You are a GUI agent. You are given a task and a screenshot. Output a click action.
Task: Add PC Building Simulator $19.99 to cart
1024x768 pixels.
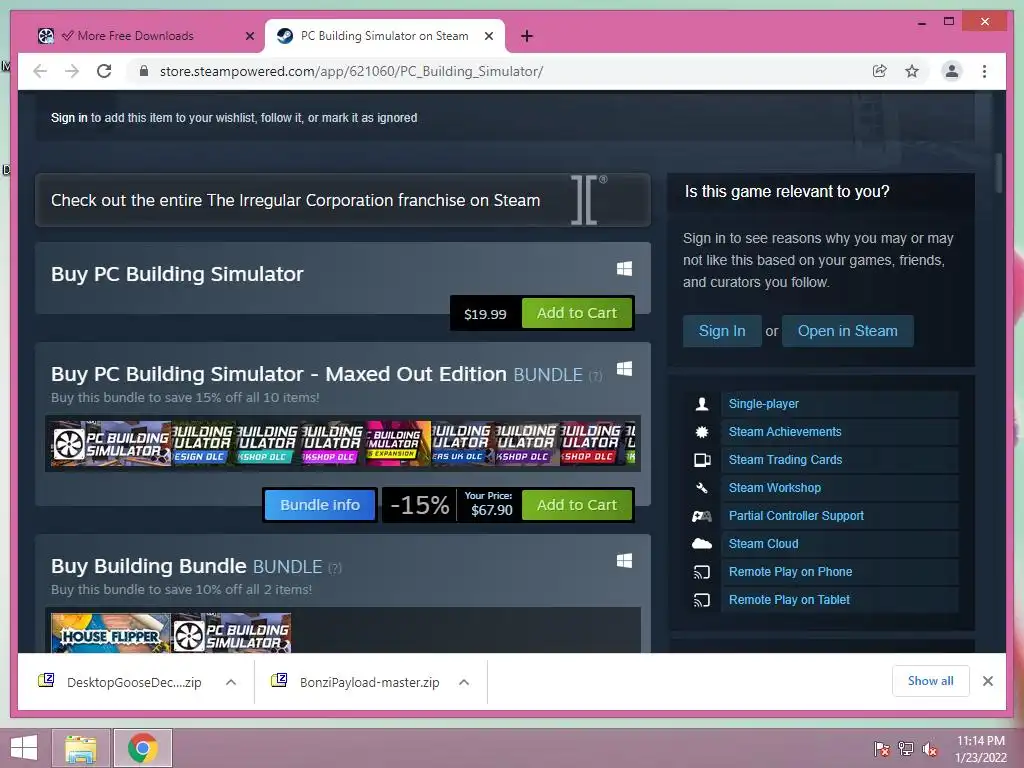click(x=577, y=313)
